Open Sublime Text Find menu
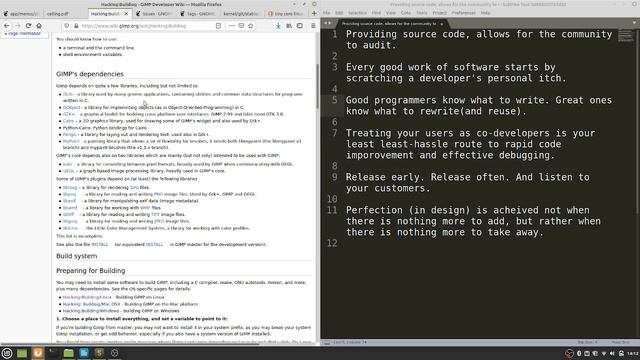Viewport: 640px width, 360px height. (x=376, y=13)
